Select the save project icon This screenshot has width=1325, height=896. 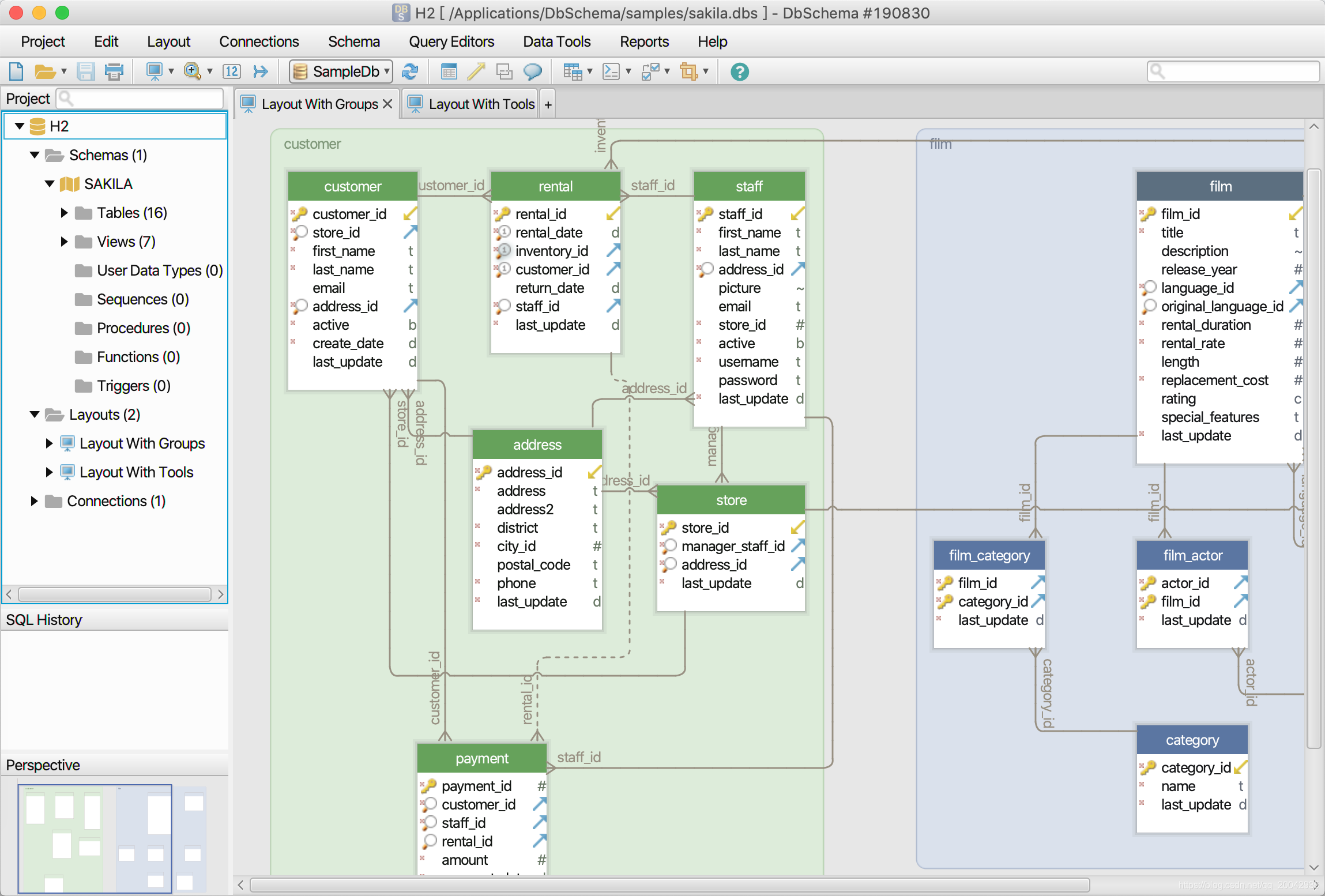click(86, 72)
